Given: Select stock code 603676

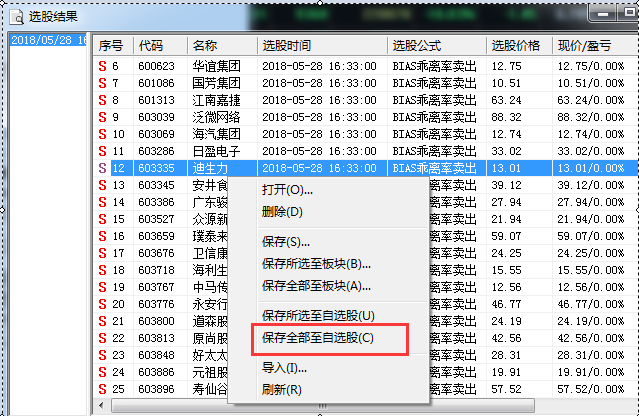Looking at the screenshot, I should tap(156, 253).
